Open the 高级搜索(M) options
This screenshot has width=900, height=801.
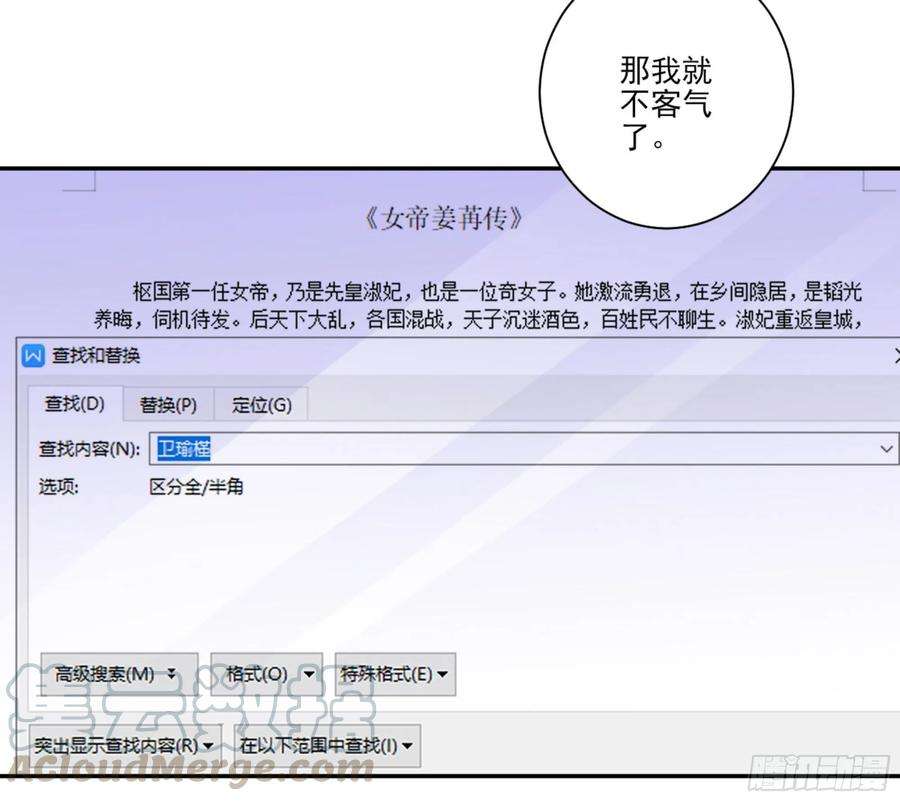(119, 674)
